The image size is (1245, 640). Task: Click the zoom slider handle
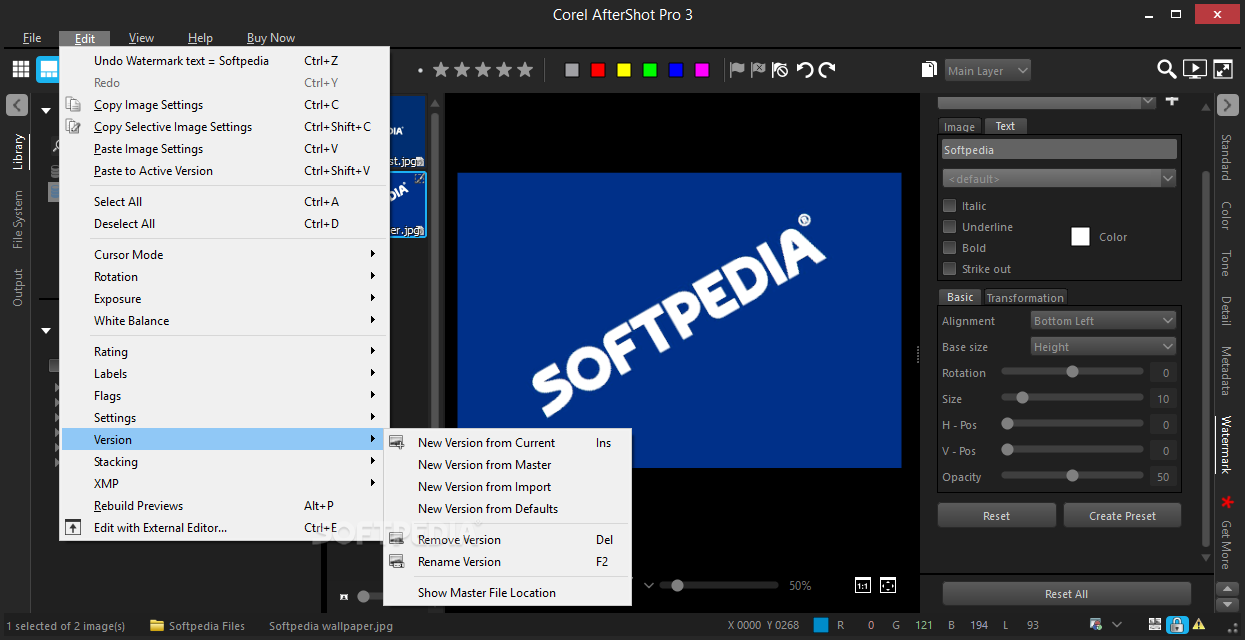point(677,585)
